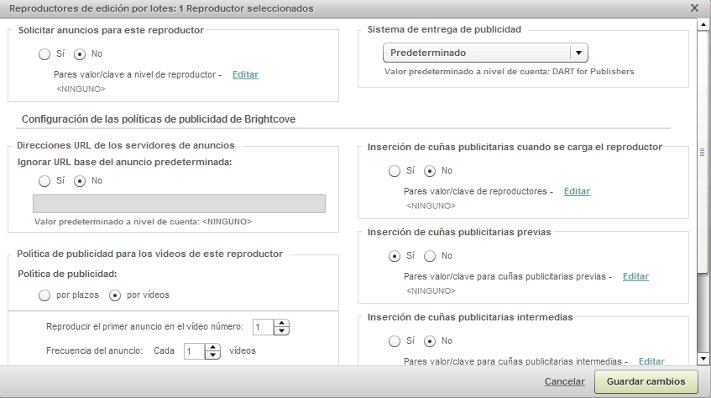The image size is (711, 398).
Task: Decrease the Frecuencia del anuncio value
Action: pos(213,355)
